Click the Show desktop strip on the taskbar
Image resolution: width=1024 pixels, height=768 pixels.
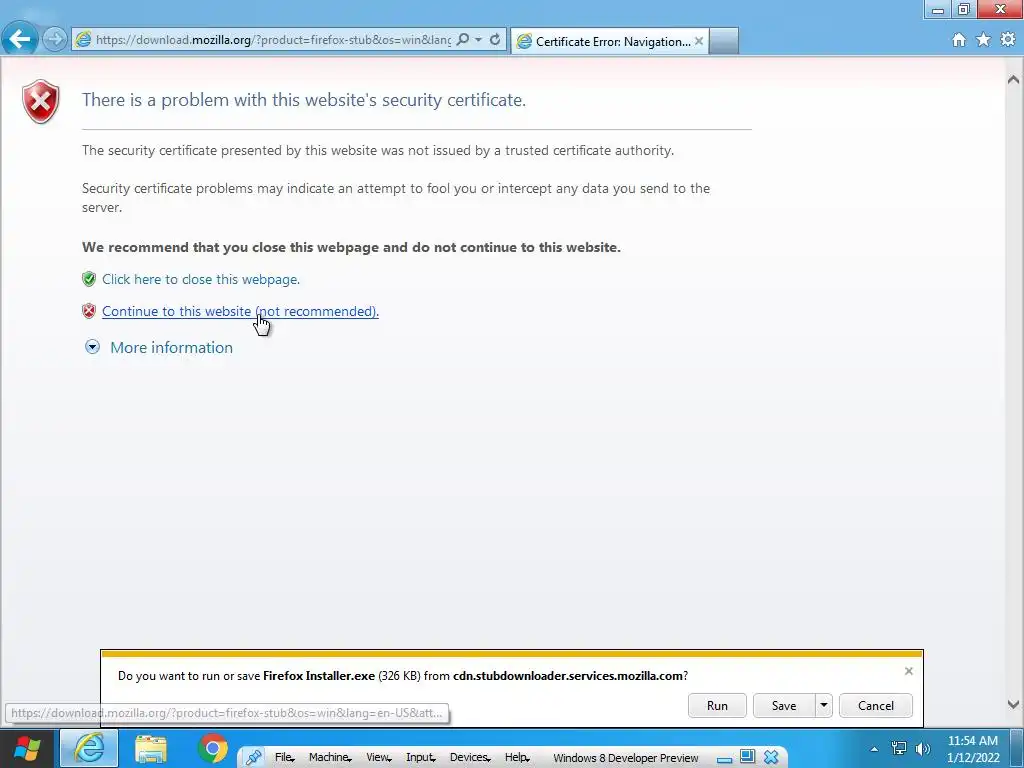(x=1017, y=748)
